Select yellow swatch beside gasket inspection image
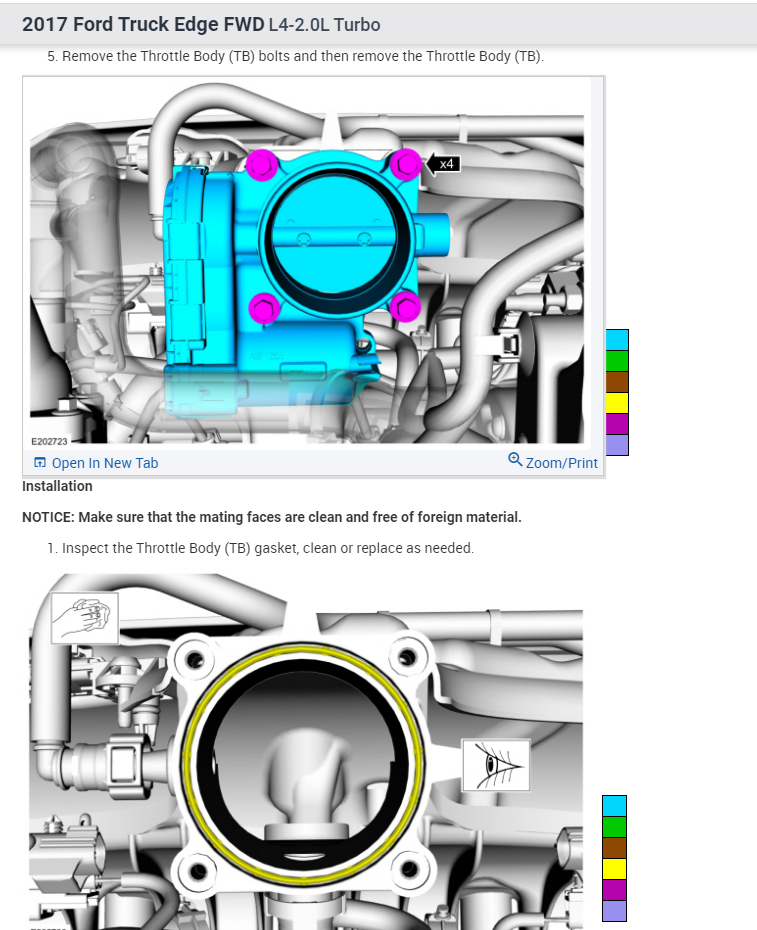 (614, 869)
